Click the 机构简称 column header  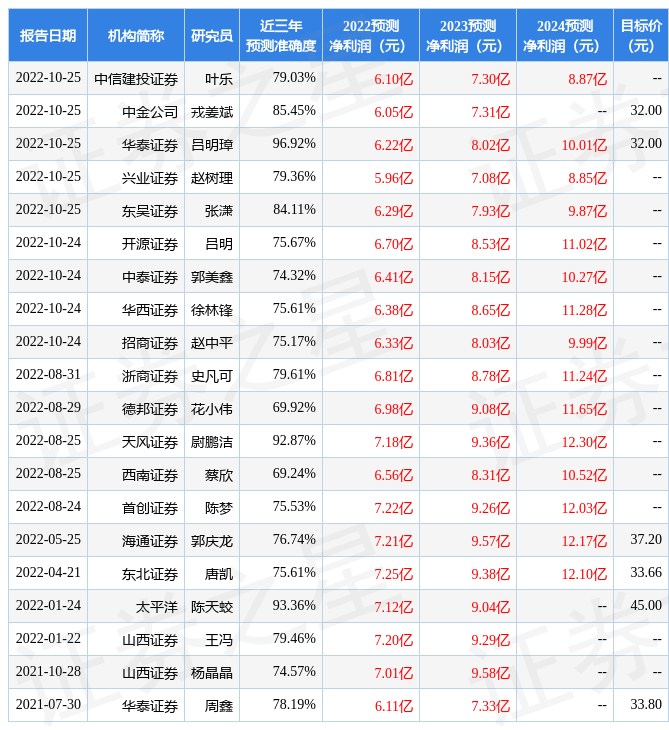pos(136,35)
